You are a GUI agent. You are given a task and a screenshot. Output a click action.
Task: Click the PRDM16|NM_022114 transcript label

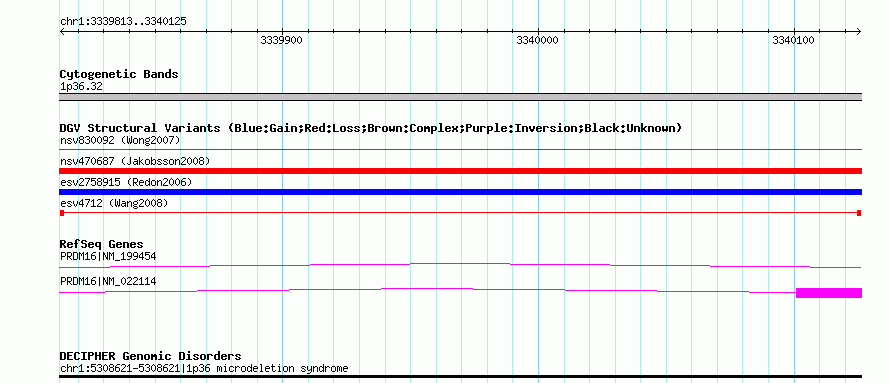click(x=108, y=281)
